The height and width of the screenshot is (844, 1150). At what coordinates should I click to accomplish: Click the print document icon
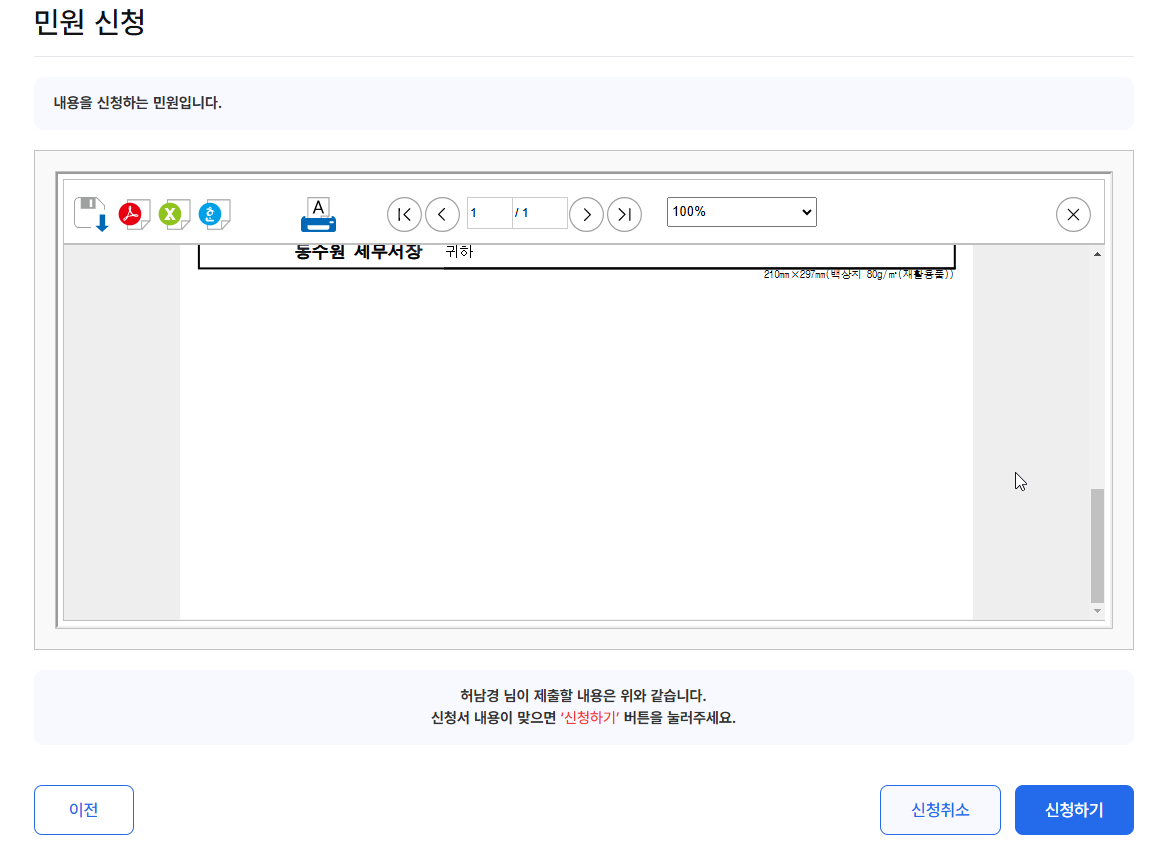(318, 213)
